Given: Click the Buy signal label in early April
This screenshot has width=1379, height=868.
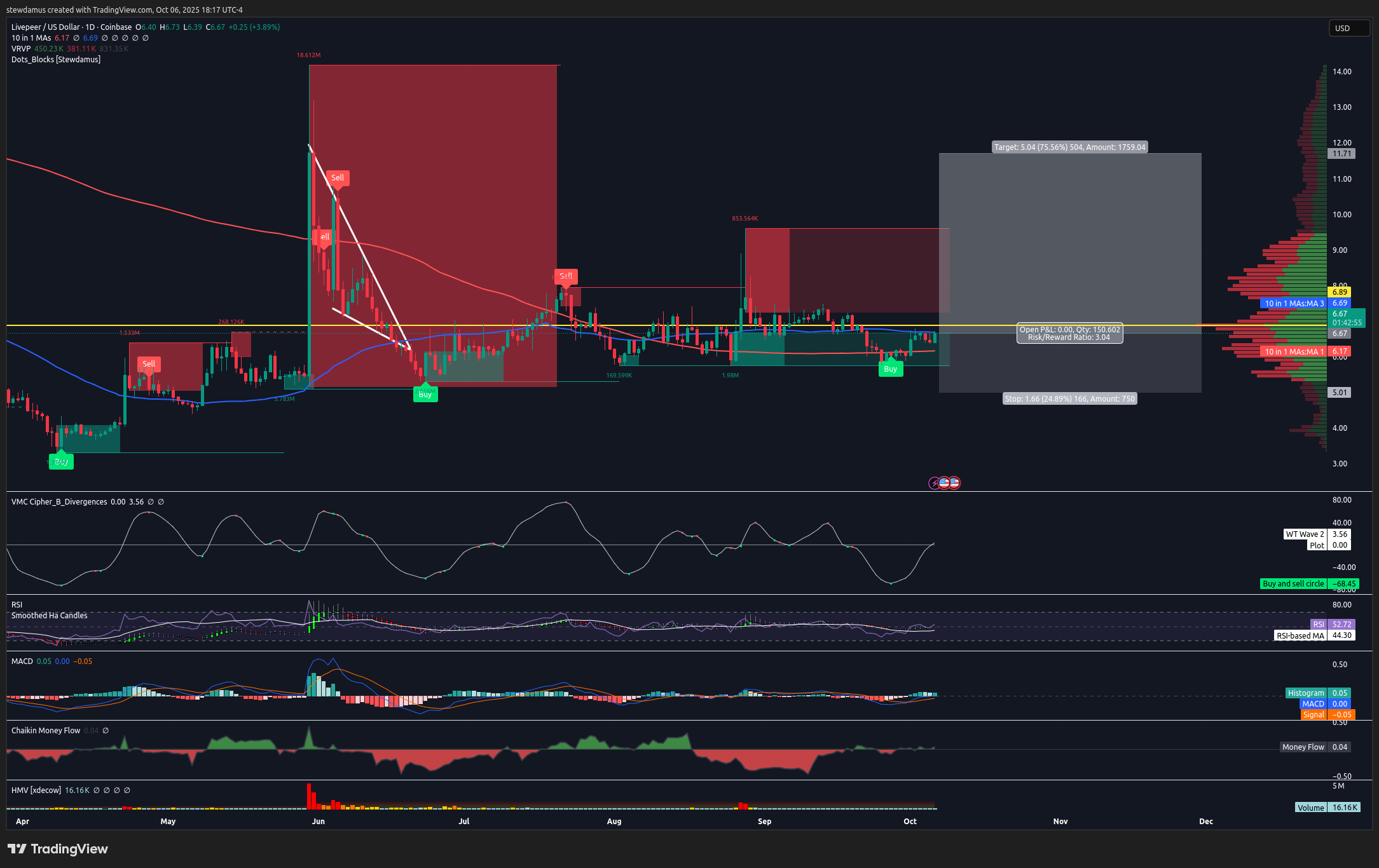Looking at the screenshot, I should pyautogui.click(x=61, y=462).
